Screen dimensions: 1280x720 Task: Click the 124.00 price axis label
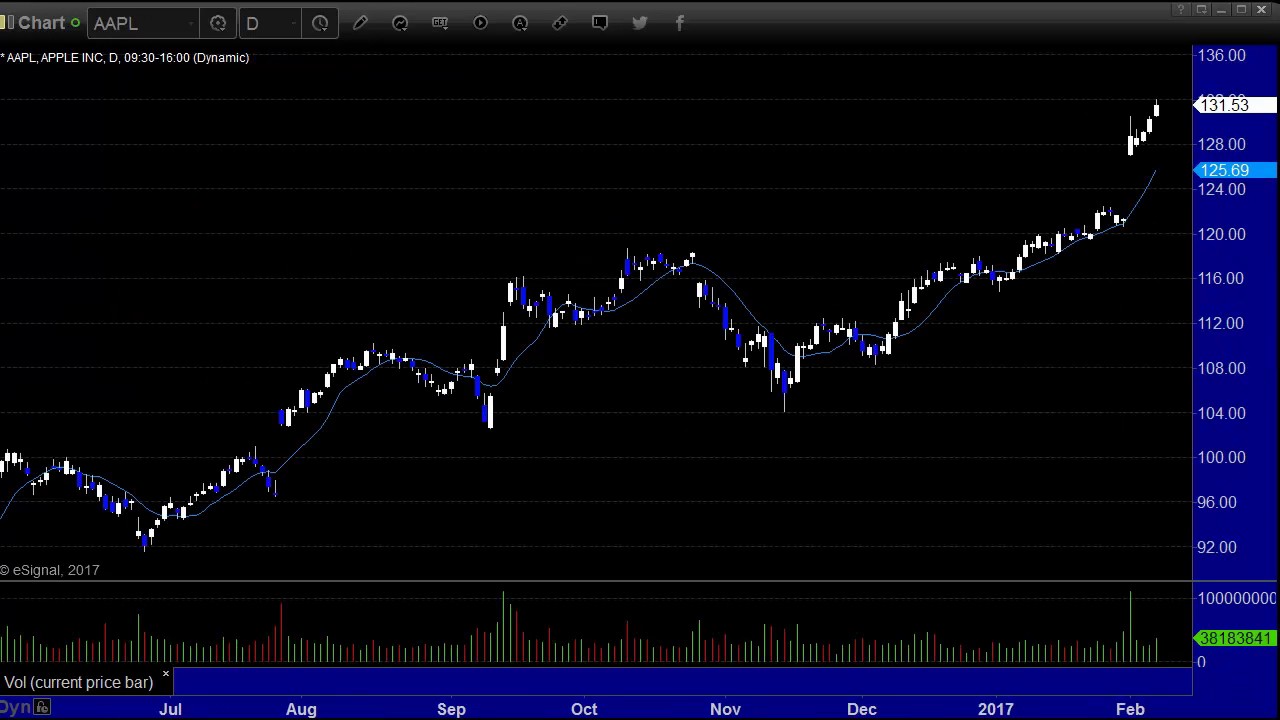point(1222,189)
